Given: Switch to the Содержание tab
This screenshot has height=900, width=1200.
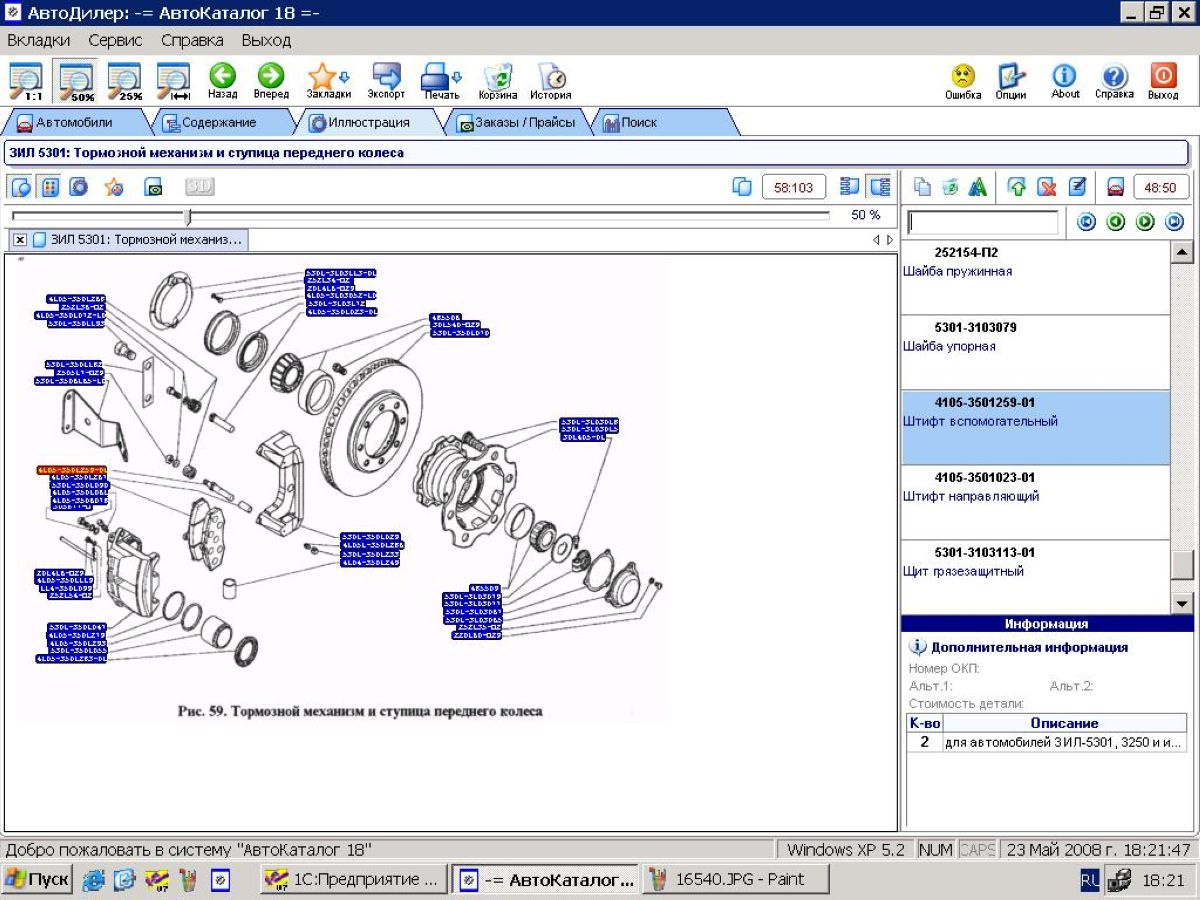Looking at the screenshot, I should 218,122.
